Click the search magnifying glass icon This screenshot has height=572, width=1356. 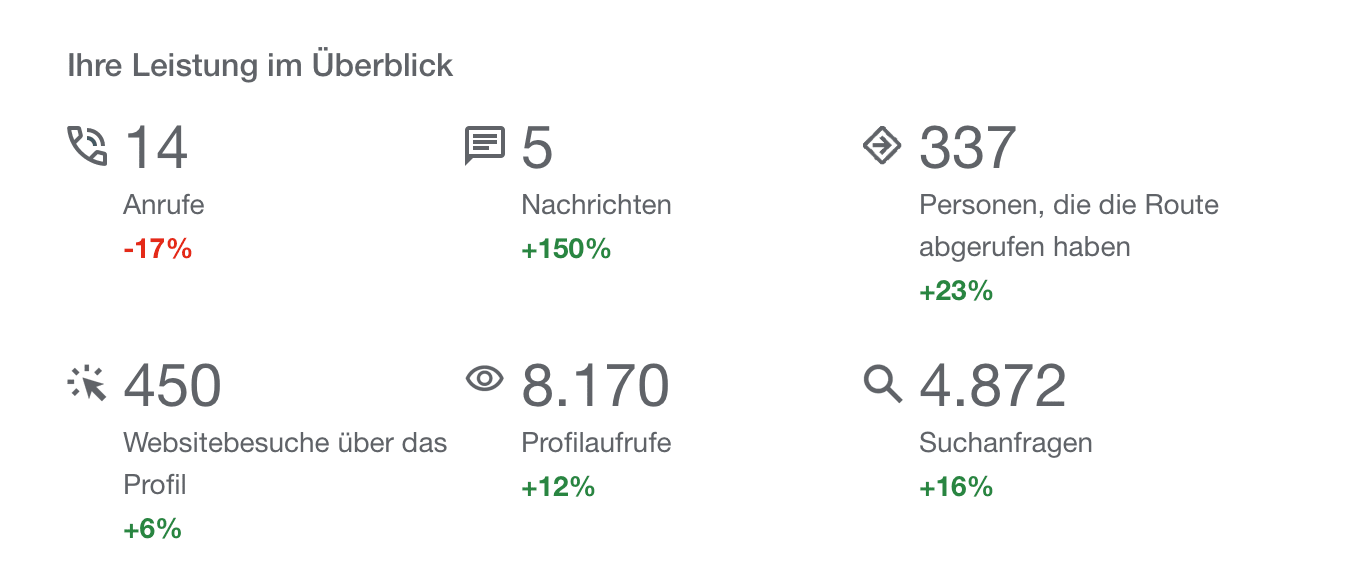882,382
